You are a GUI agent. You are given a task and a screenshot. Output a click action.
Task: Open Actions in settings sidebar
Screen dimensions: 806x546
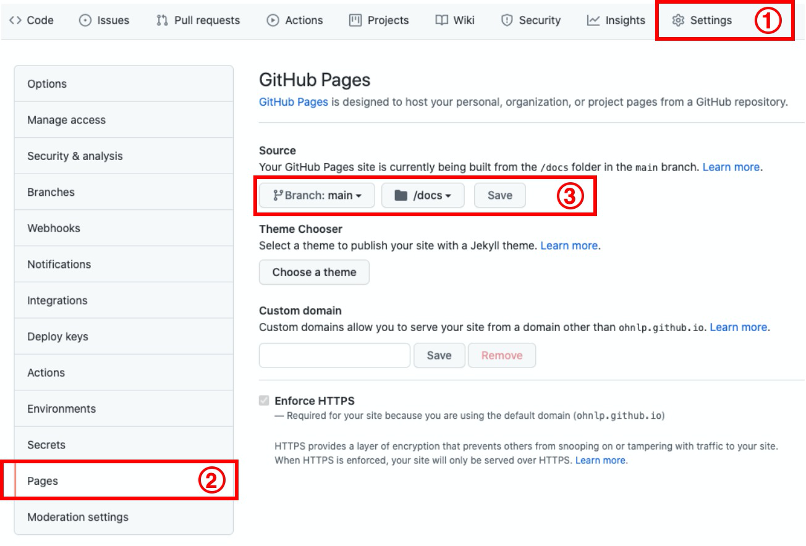pyautogui.click(x=124, y=372)
